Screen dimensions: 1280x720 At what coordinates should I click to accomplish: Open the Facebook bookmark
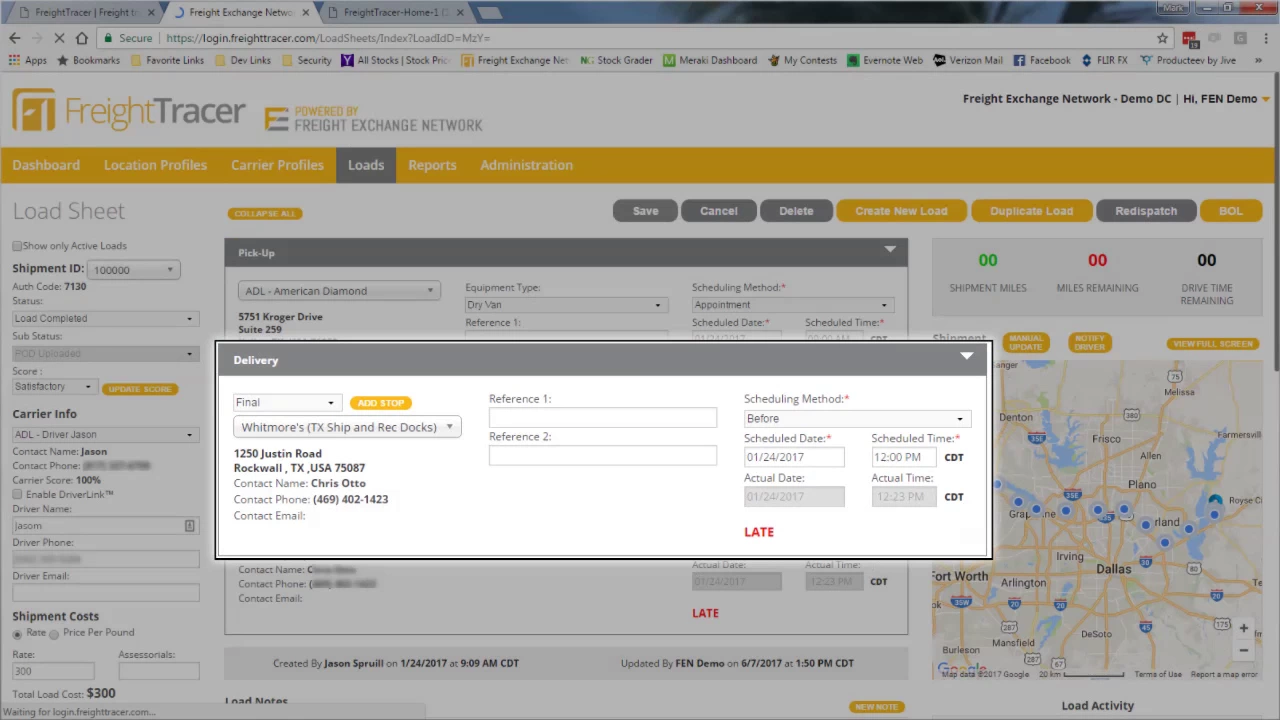tap(1042, 60)
